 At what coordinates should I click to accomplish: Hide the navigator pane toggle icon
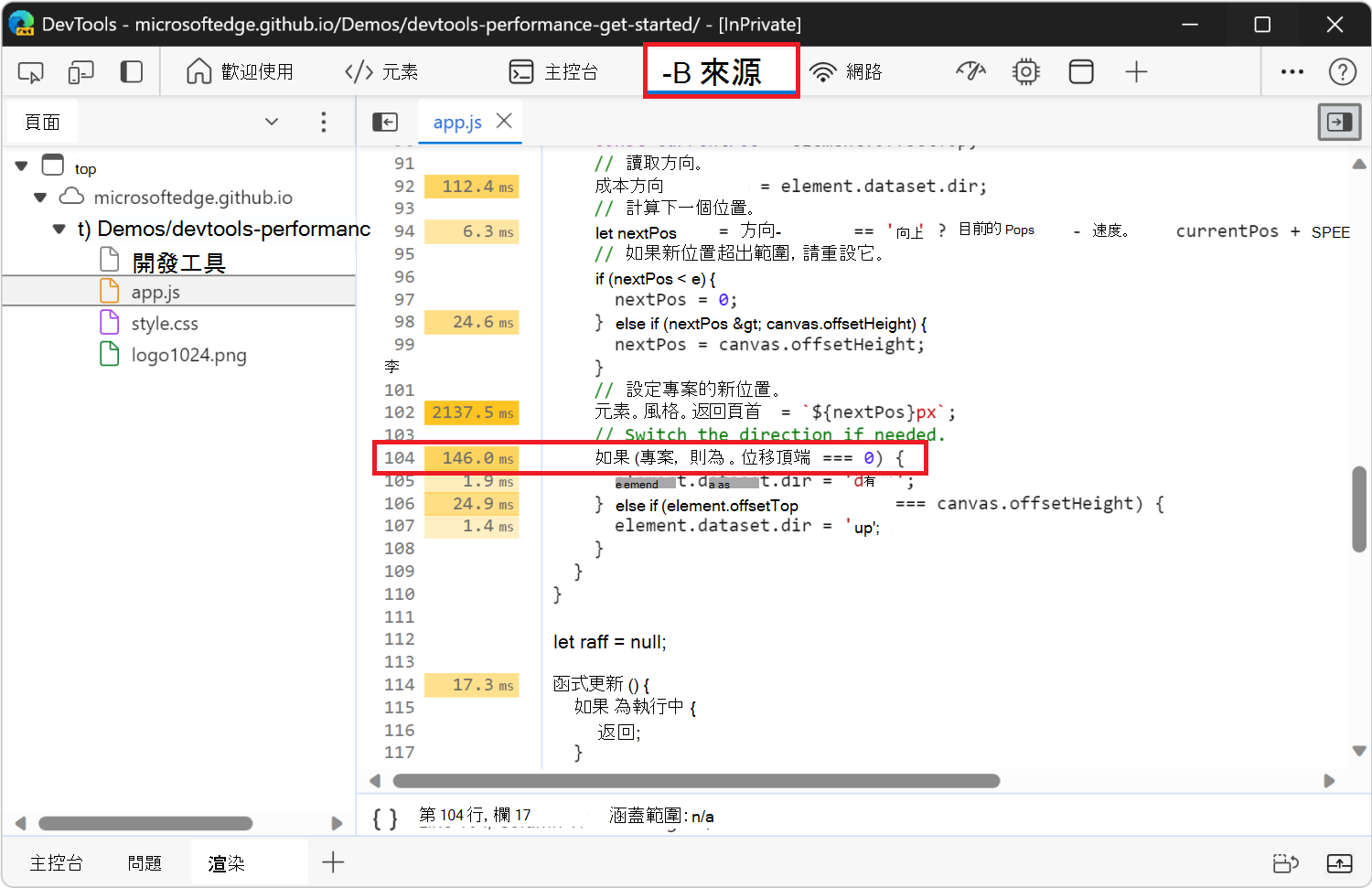[385, 123]
